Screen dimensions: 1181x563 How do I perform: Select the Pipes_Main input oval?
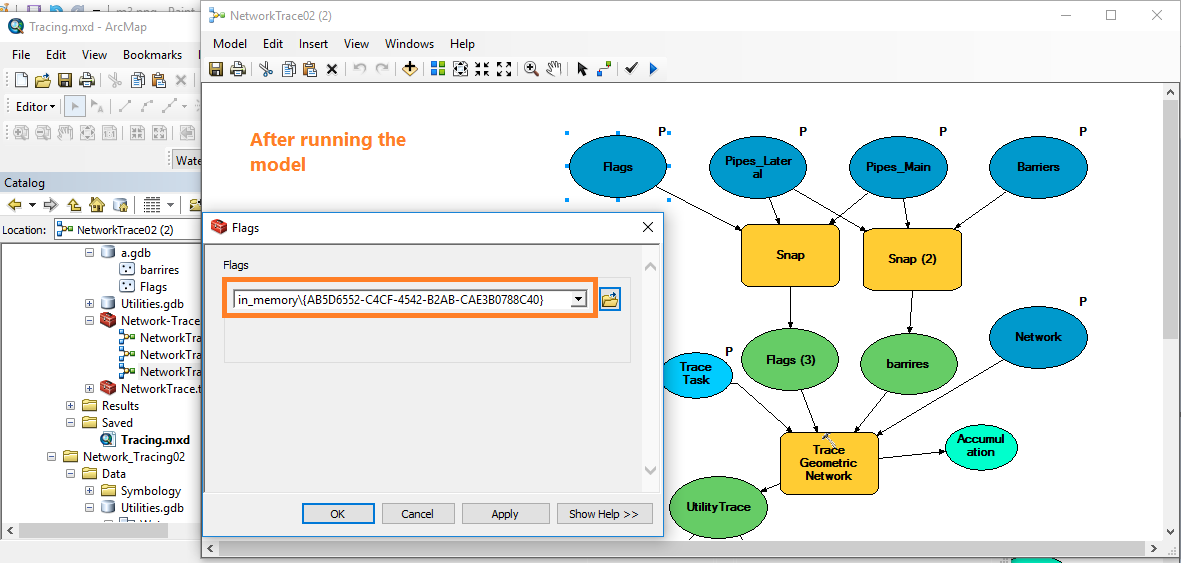(x=898, y=167)
